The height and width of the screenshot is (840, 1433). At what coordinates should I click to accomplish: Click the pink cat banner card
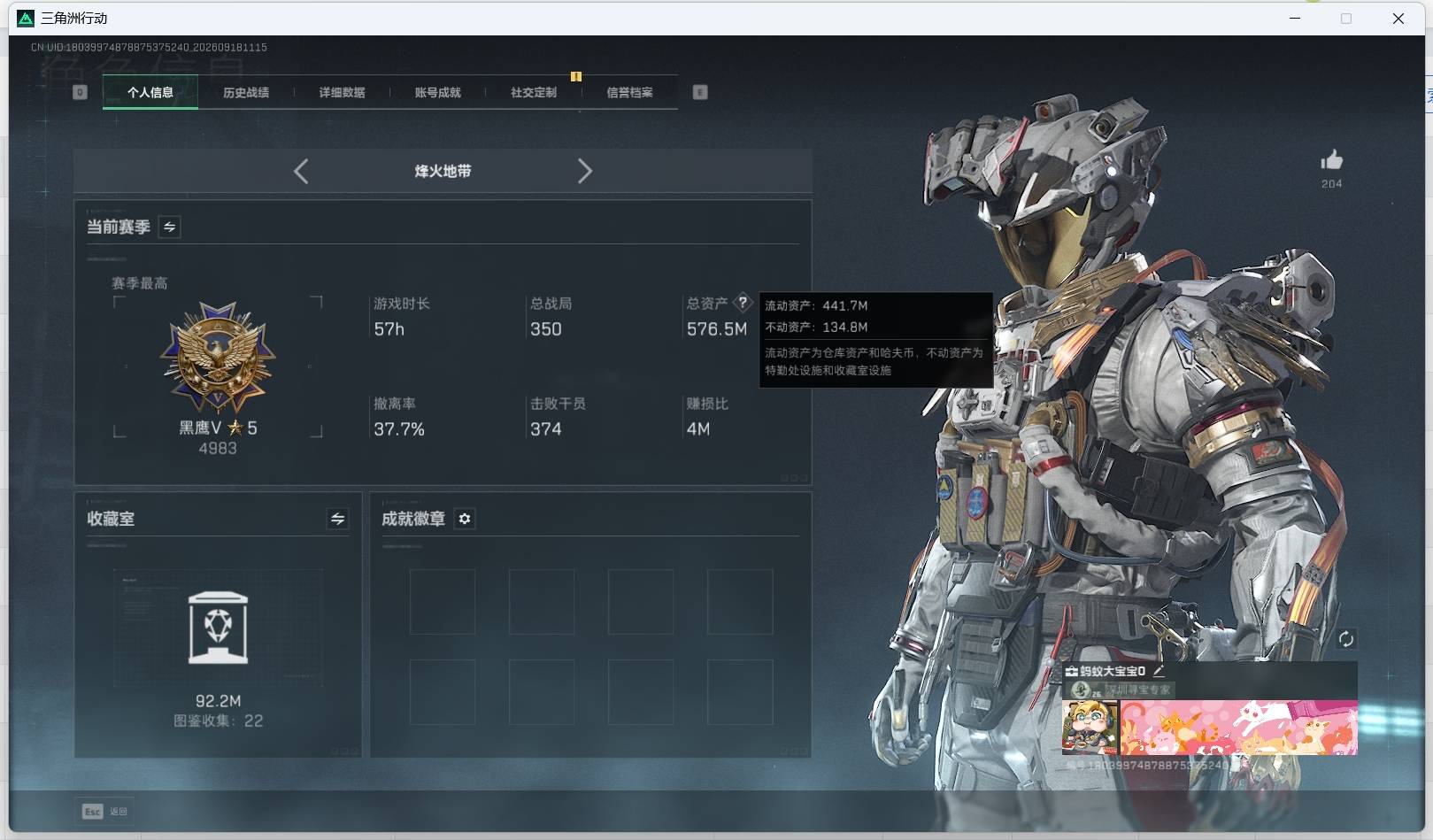tap(1238, 728)
